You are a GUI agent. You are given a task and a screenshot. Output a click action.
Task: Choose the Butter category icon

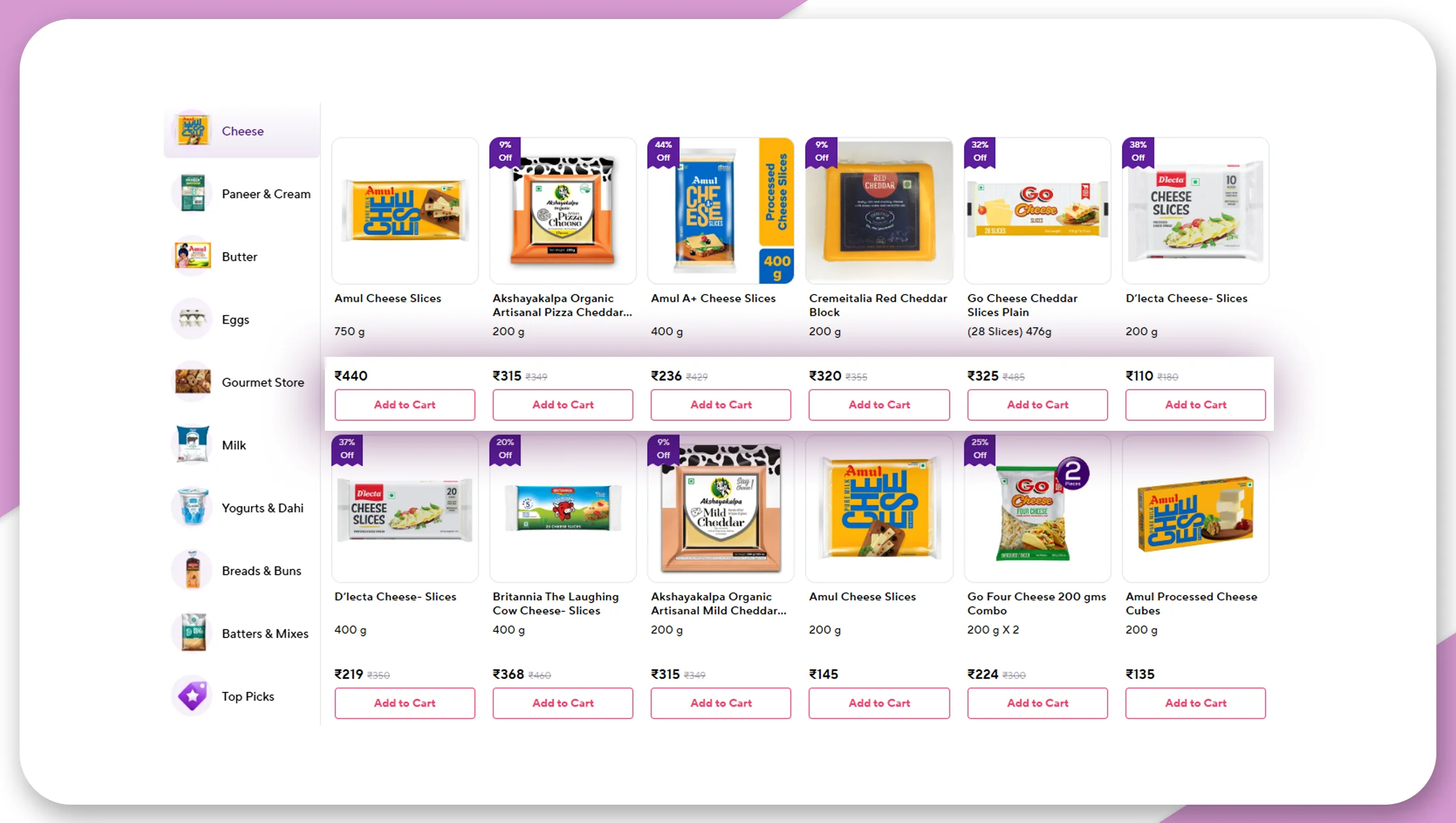(192, 256)
